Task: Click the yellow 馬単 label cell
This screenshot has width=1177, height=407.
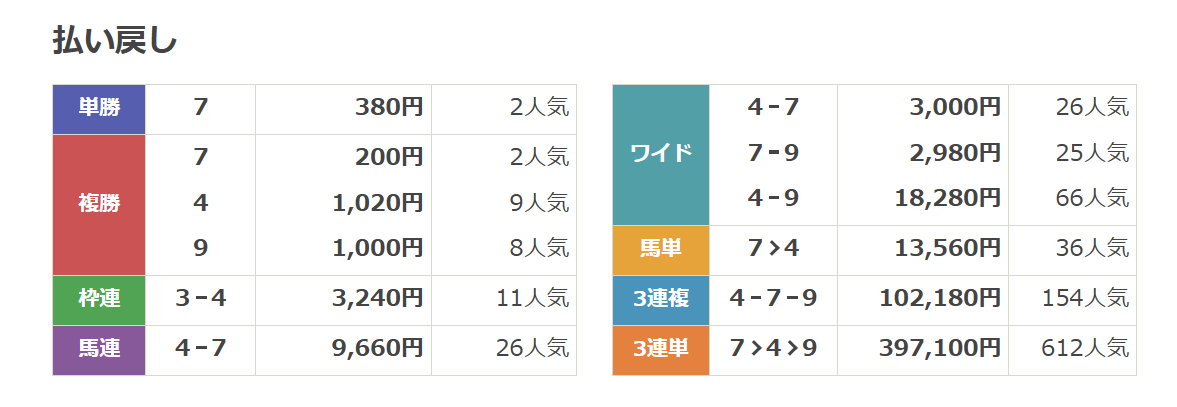Action: coord(661,249)
